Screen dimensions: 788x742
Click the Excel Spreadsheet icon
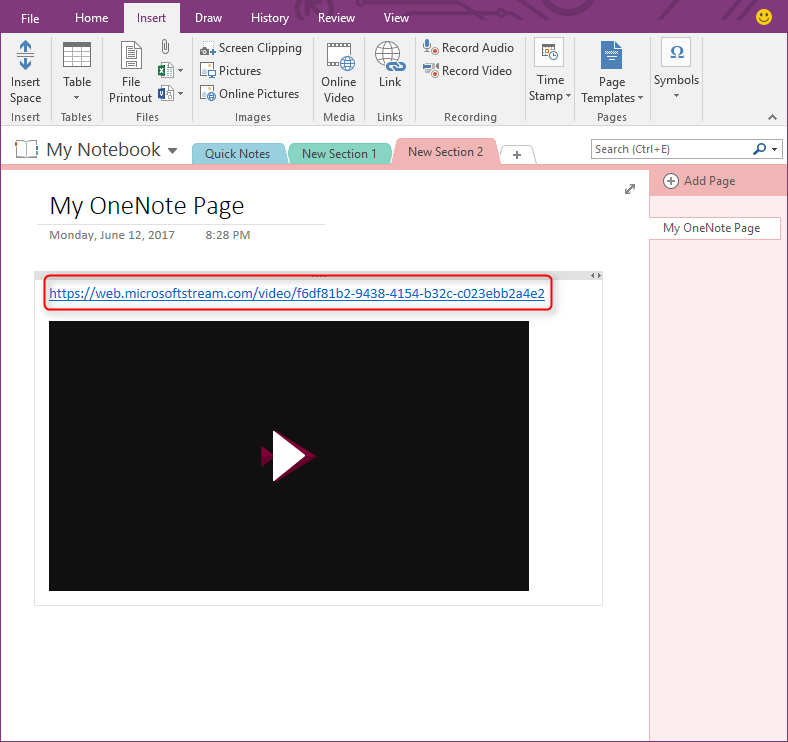coord(166,70)
